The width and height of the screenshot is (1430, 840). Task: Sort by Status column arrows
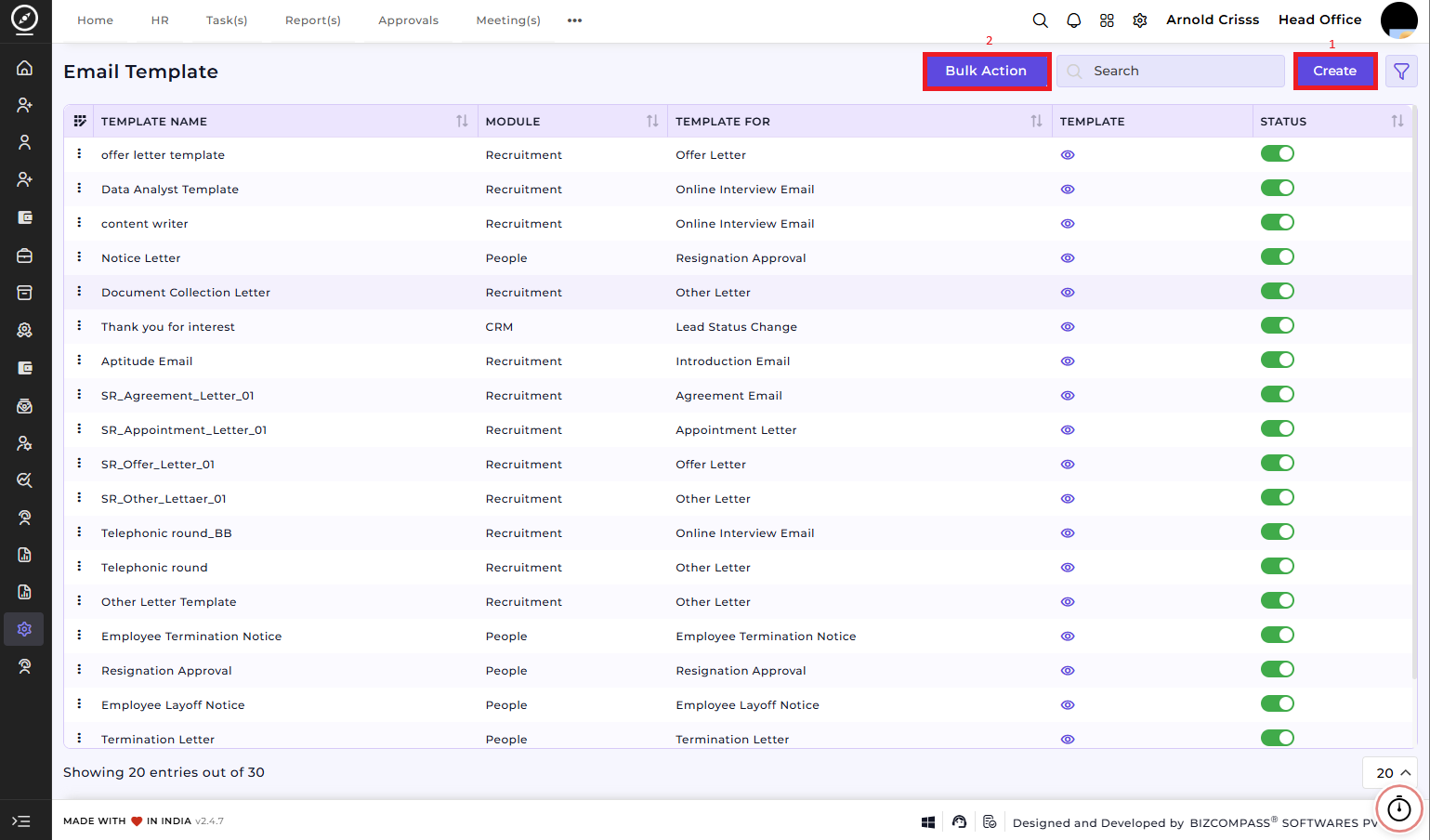1397,121
